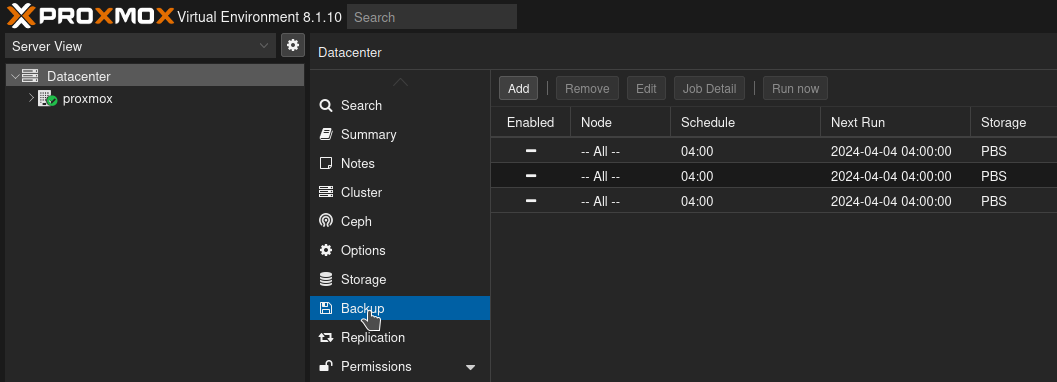Click 'Virtual Environment 8.1.10' version text
The image size is (1057, 382).
pos(260,17)
